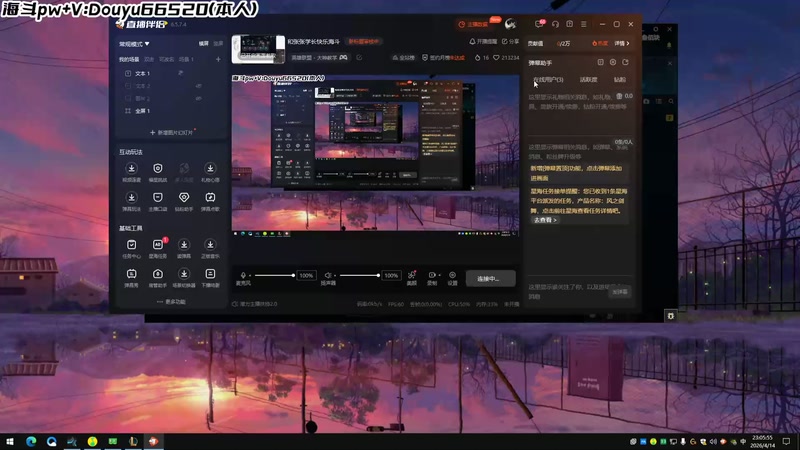
Task: Click the 开播提醒 bell button
Action: (x=483, y=41)
